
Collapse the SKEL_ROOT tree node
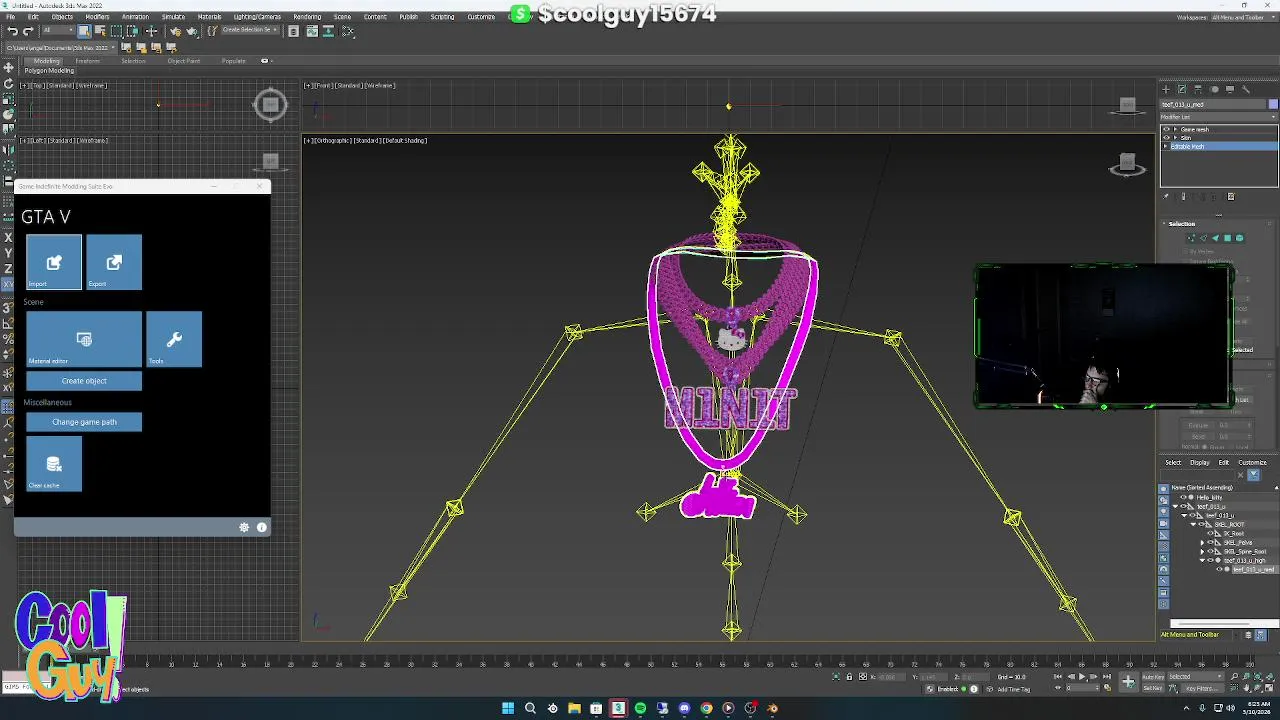click(x=1193, y=524)
